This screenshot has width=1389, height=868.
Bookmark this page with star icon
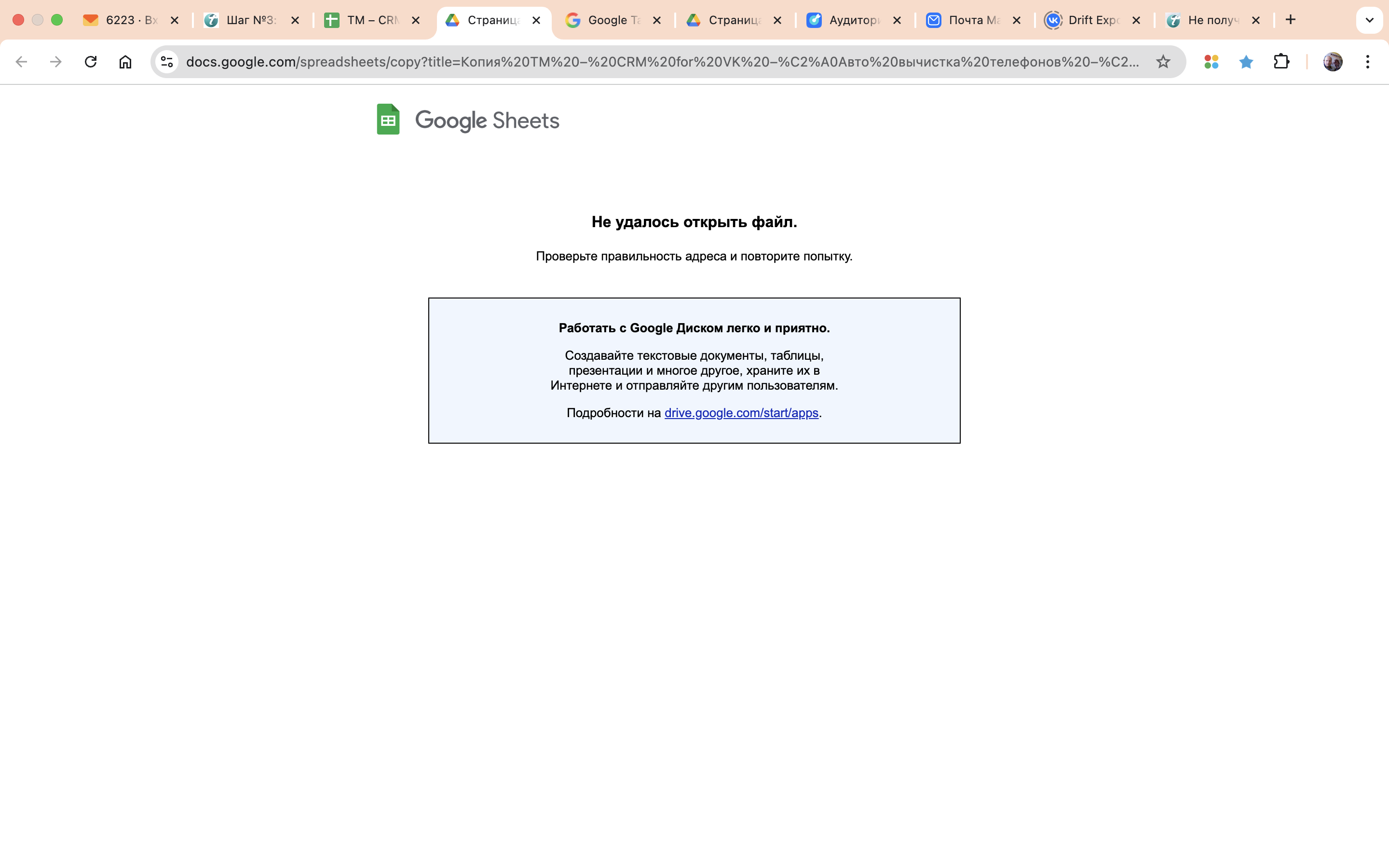point(1163,61)
